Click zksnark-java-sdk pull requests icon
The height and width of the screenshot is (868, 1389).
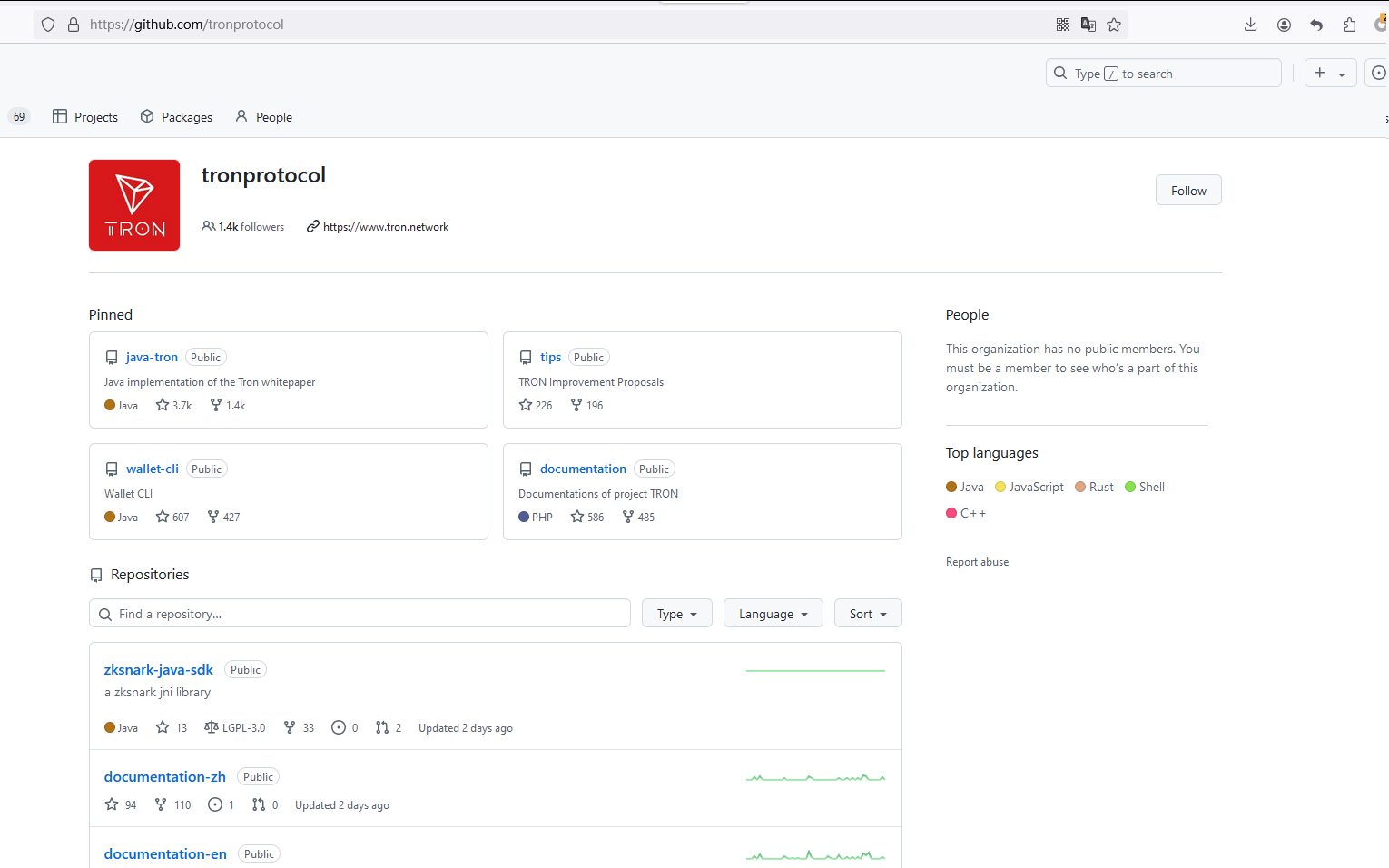382,727
